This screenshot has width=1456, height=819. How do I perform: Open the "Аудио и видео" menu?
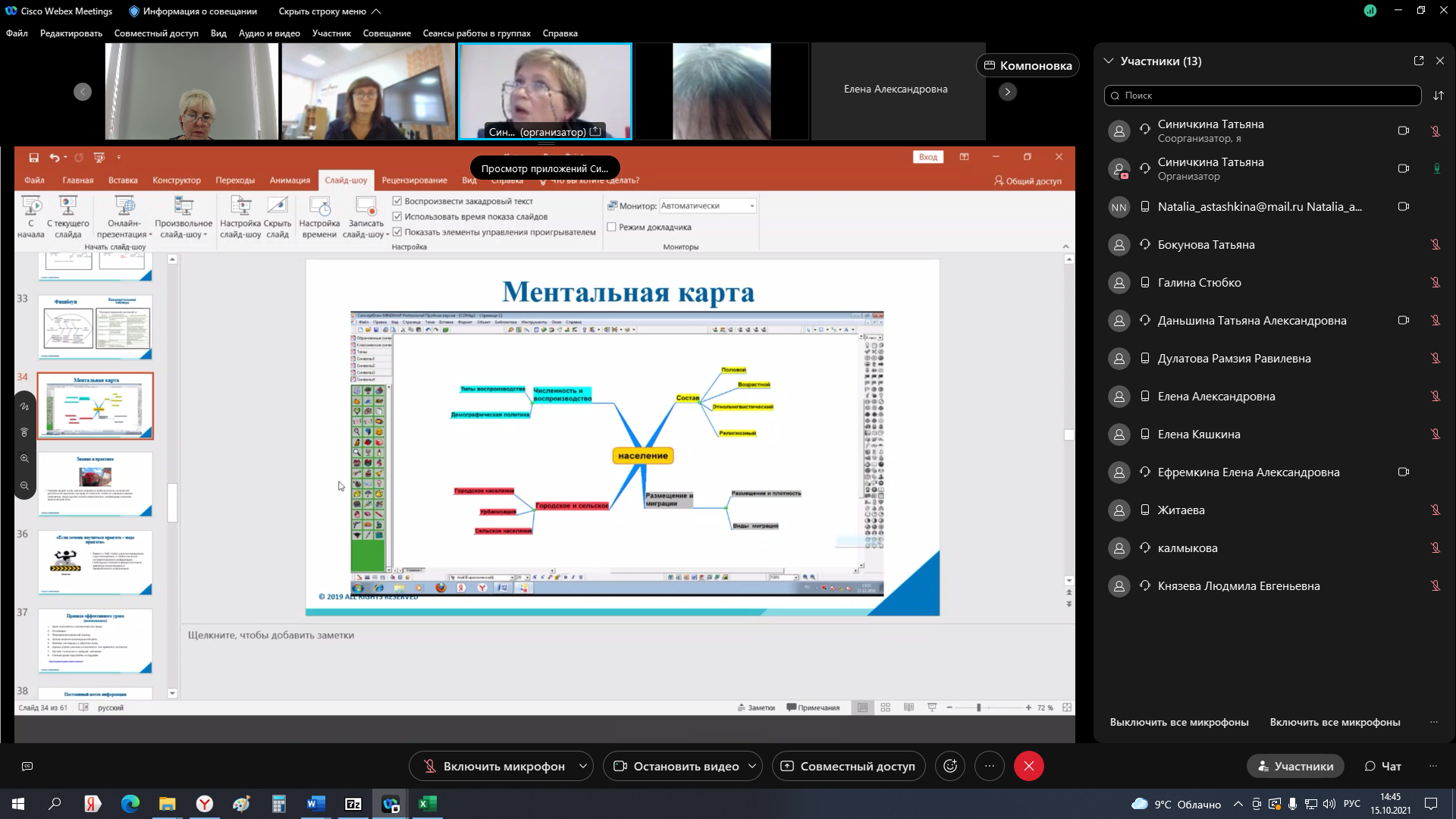point(269,33)
